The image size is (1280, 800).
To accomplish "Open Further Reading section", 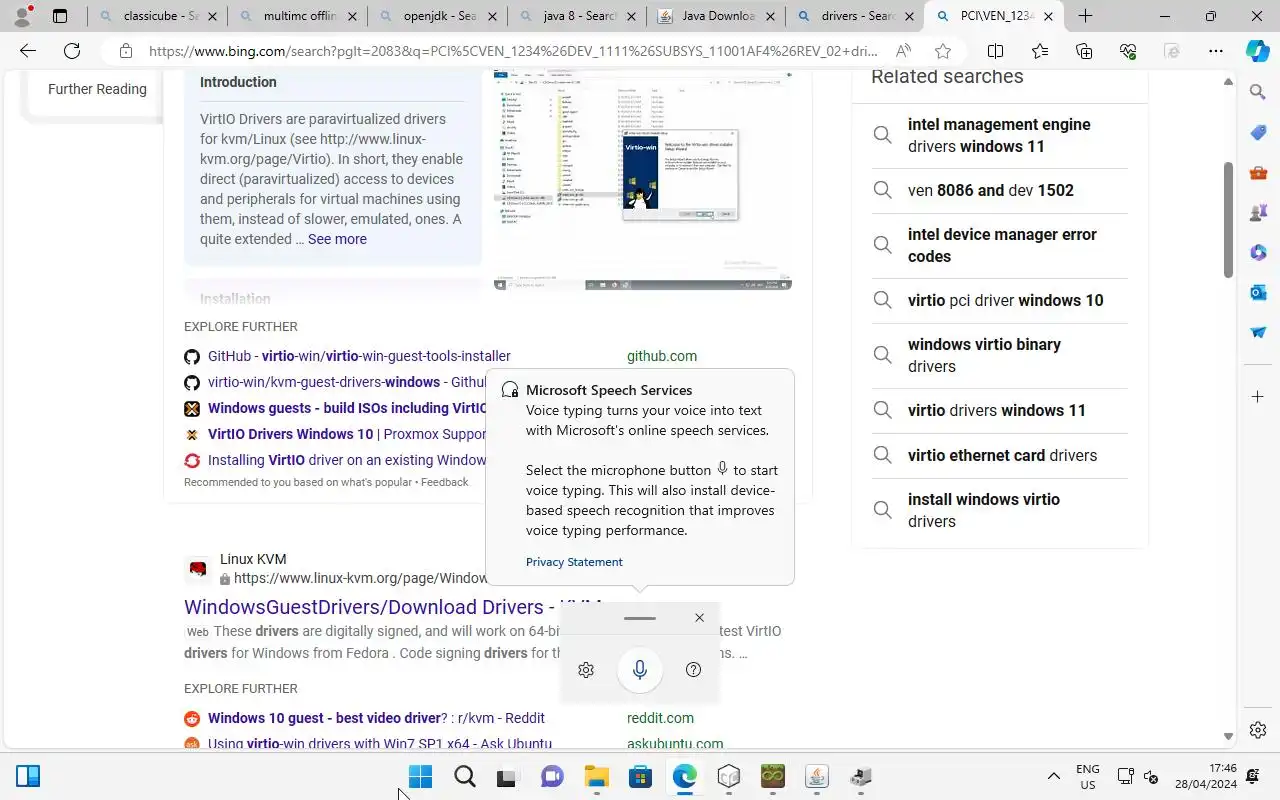I will [x=97, y=89].
